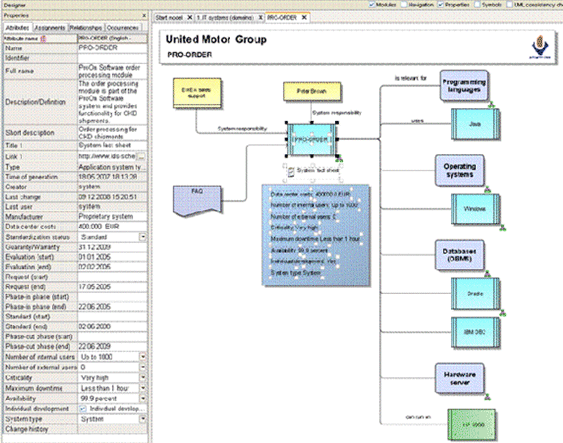Click the Manufacturer value field
Viewport: 563px width, 443px height.
[x=112, y=216]
